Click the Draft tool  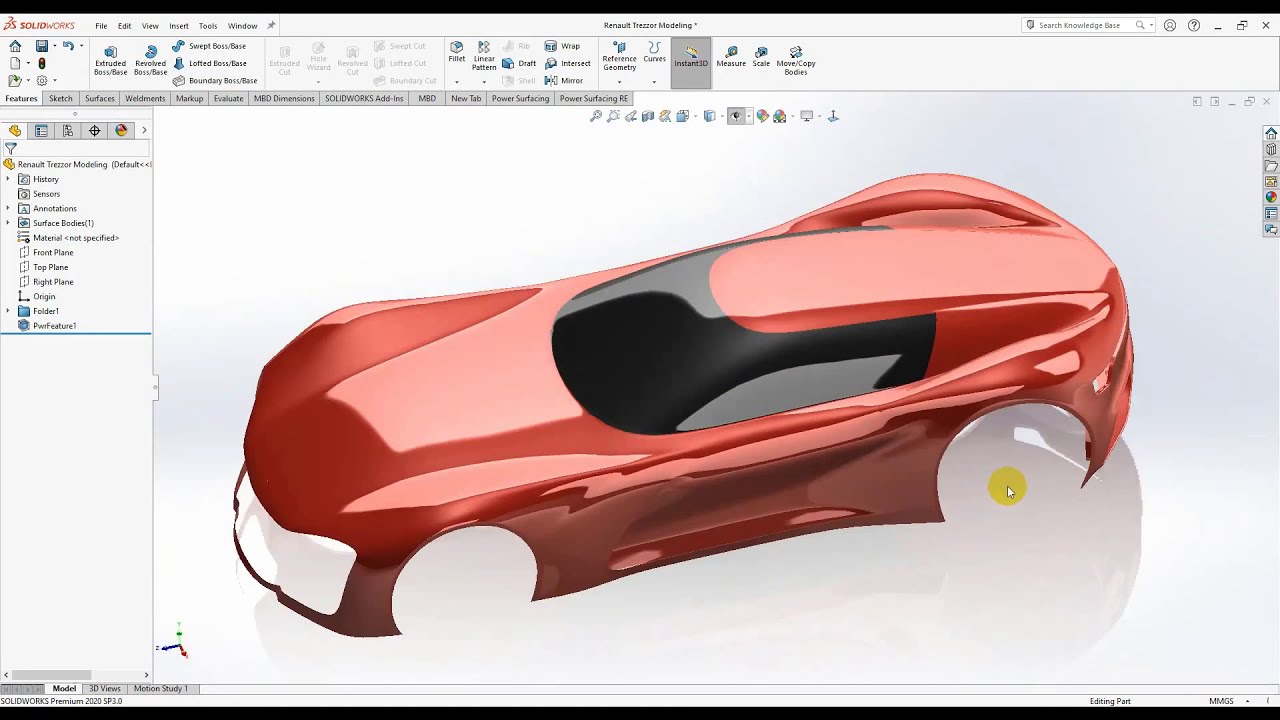(519, 63)
